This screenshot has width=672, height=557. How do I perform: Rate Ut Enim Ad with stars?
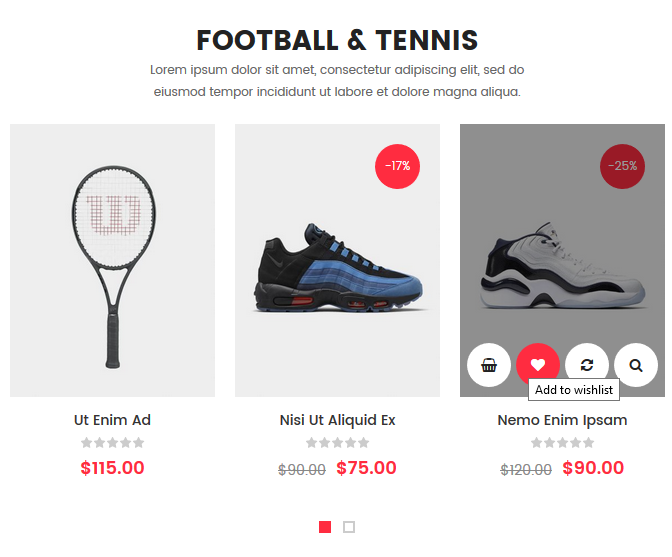(112, 443)
